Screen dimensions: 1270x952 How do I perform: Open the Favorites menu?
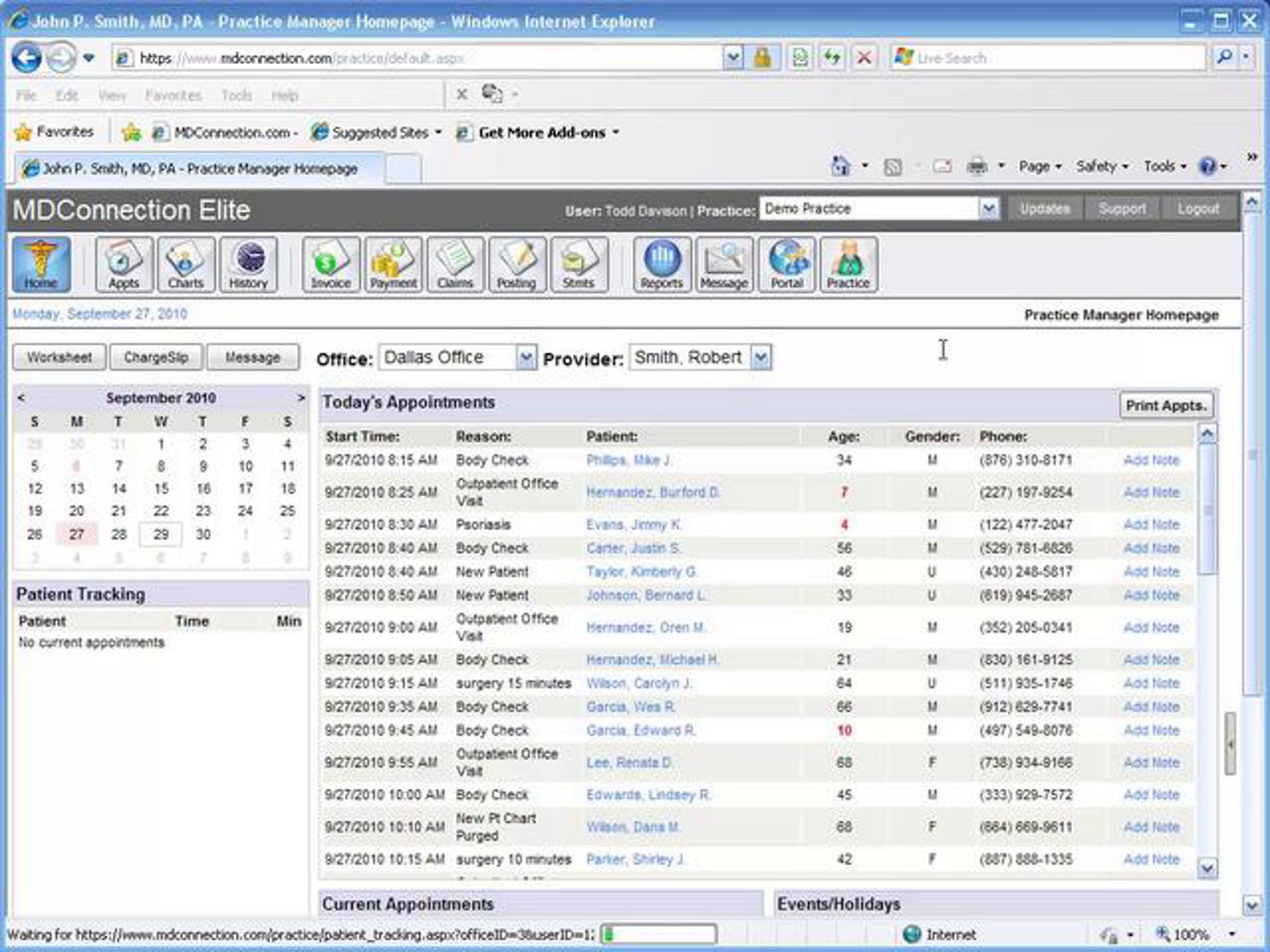(x=173, y=95)
